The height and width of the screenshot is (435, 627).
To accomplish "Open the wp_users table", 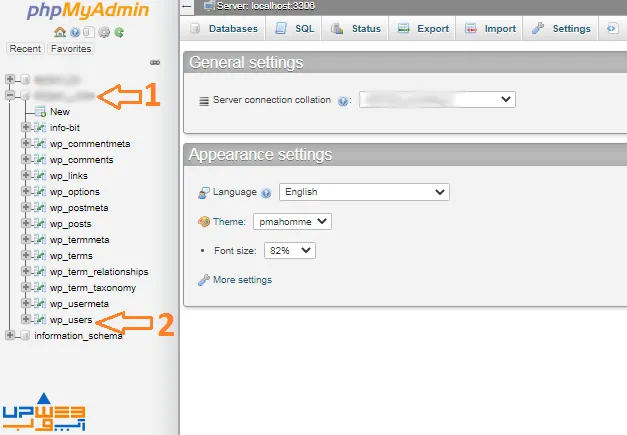I will tap(71, 320).
